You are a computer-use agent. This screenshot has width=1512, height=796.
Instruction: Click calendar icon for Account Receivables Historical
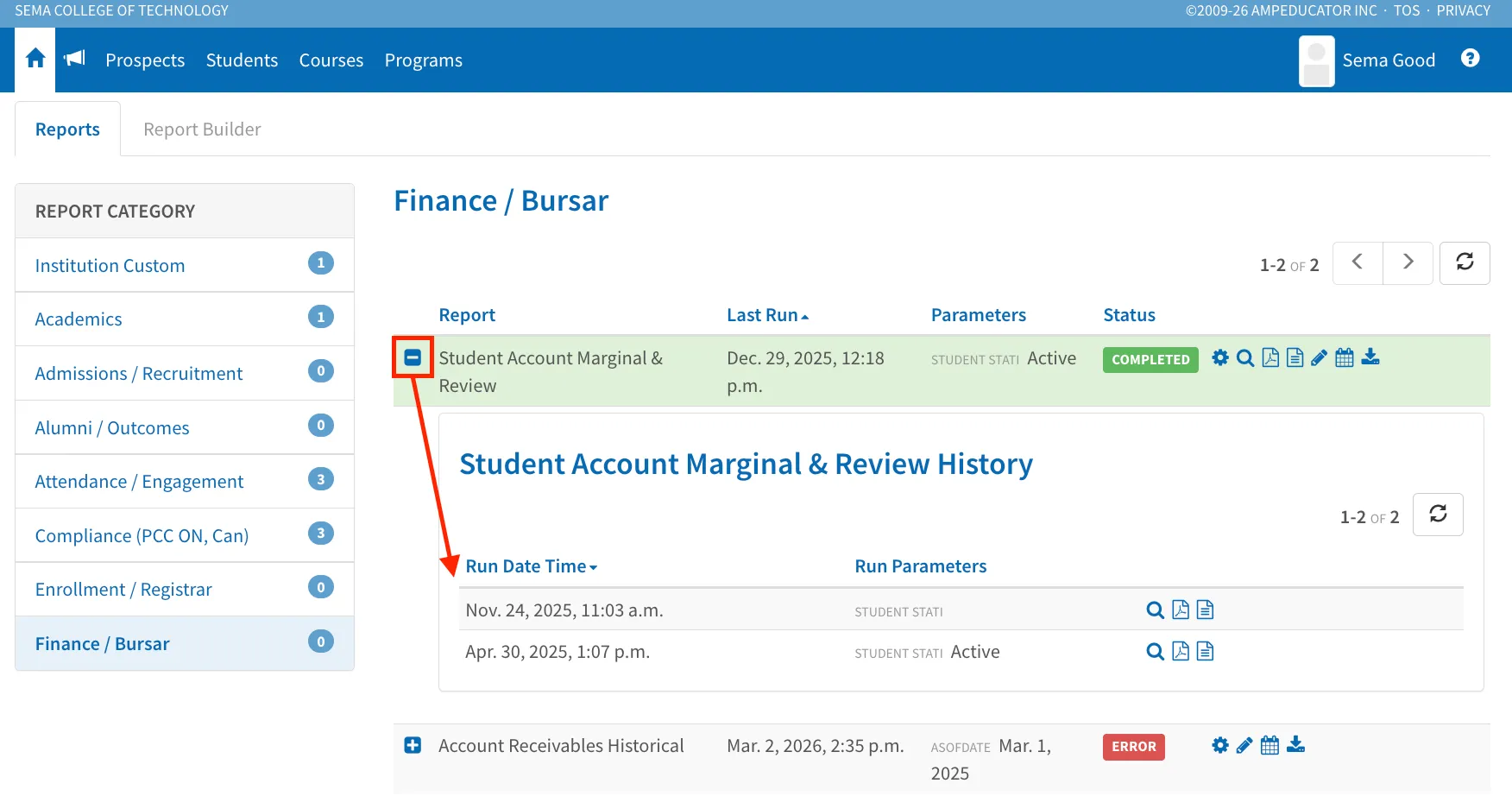(1269, 745)
